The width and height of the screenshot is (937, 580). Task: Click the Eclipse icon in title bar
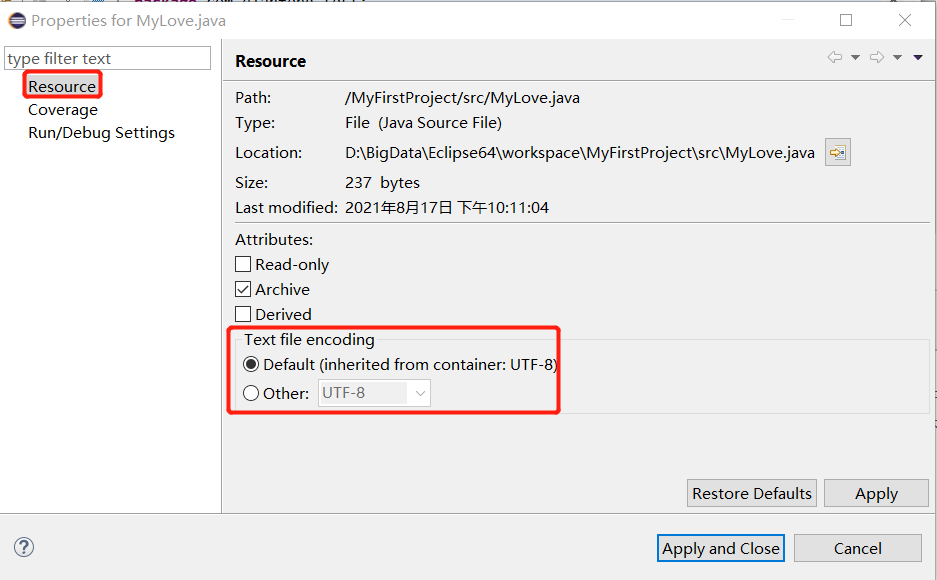(x=17, y=20)
